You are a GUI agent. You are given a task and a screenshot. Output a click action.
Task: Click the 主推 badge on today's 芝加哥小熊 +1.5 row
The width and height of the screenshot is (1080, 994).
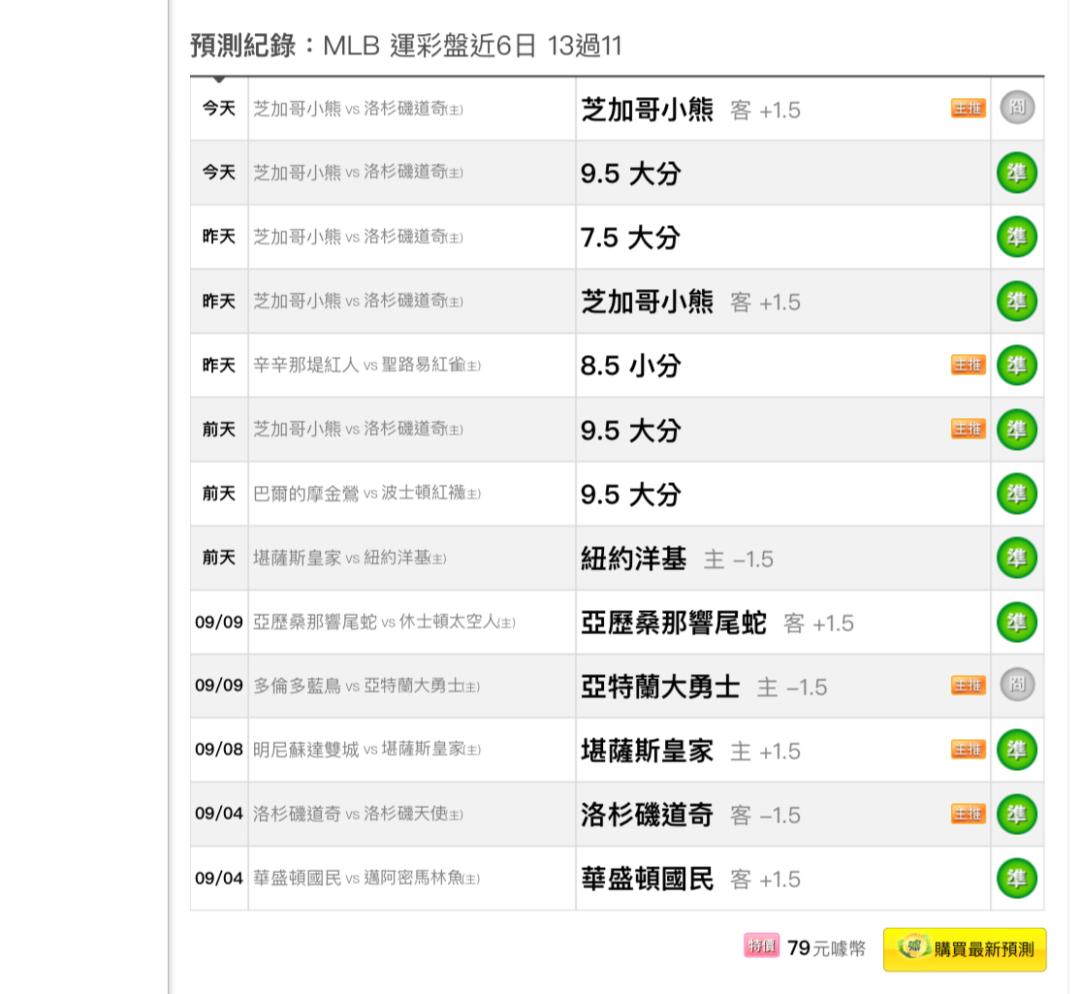point(968,108)
